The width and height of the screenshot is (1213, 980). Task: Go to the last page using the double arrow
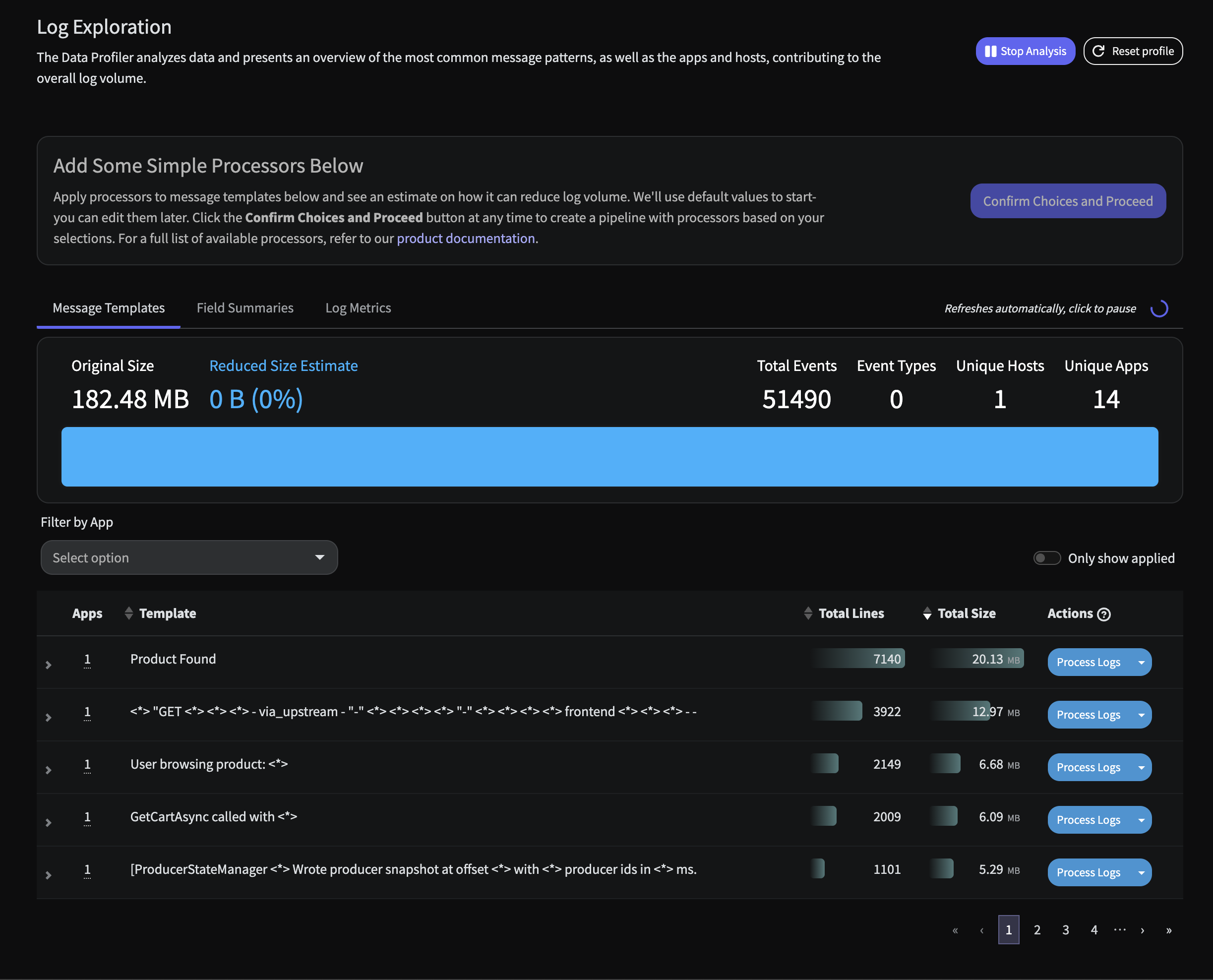[x=1168, y=930]
